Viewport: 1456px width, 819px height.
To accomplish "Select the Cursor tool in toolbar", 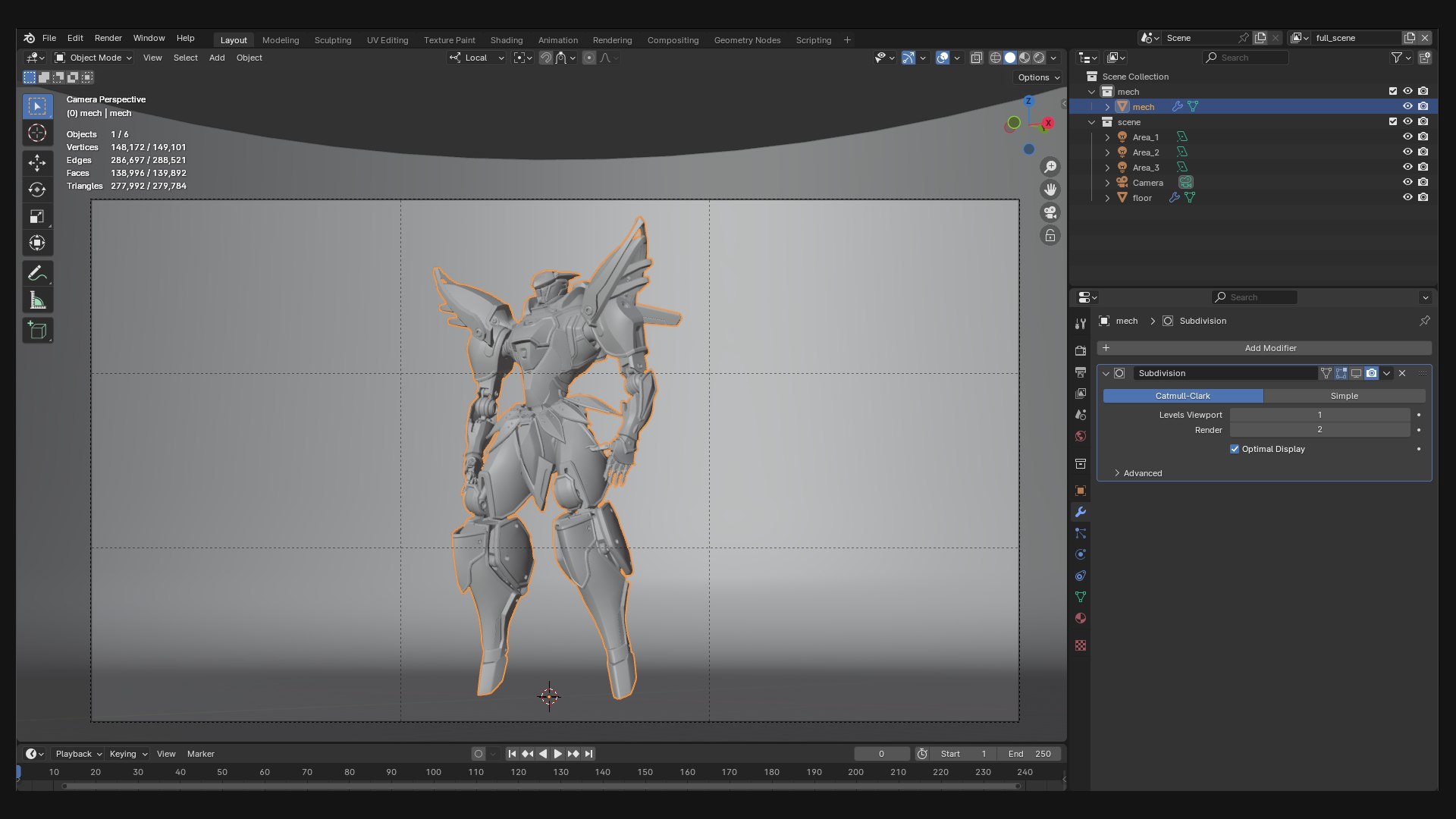I will [x=37, y=133].
